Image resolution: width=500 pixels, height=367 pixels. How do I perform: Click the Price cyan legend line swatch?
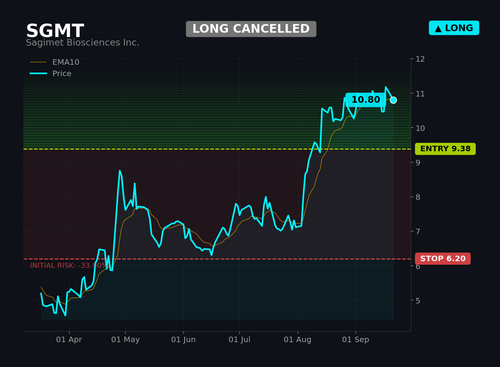pyautogui.click(x=38, y=73)
